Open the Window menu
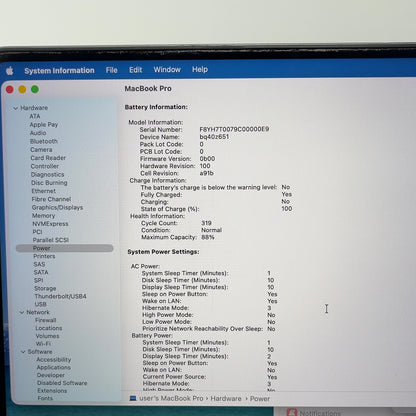 pos(167,70)
